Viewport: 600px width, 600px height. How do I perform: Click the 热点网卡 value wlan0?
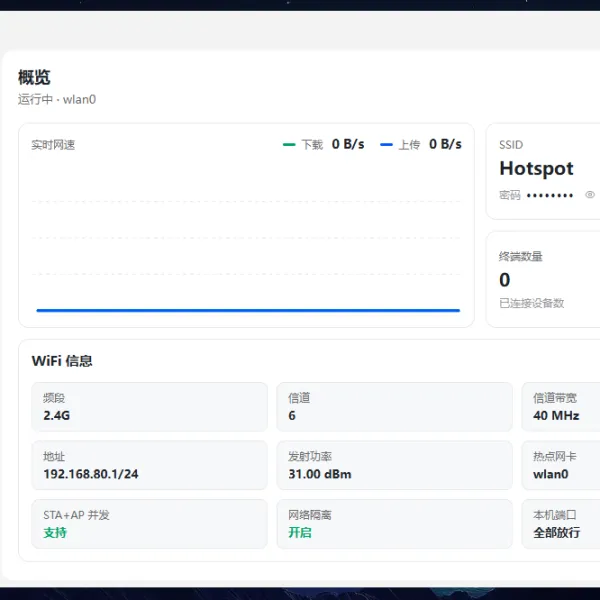click(x=551, y=474)
